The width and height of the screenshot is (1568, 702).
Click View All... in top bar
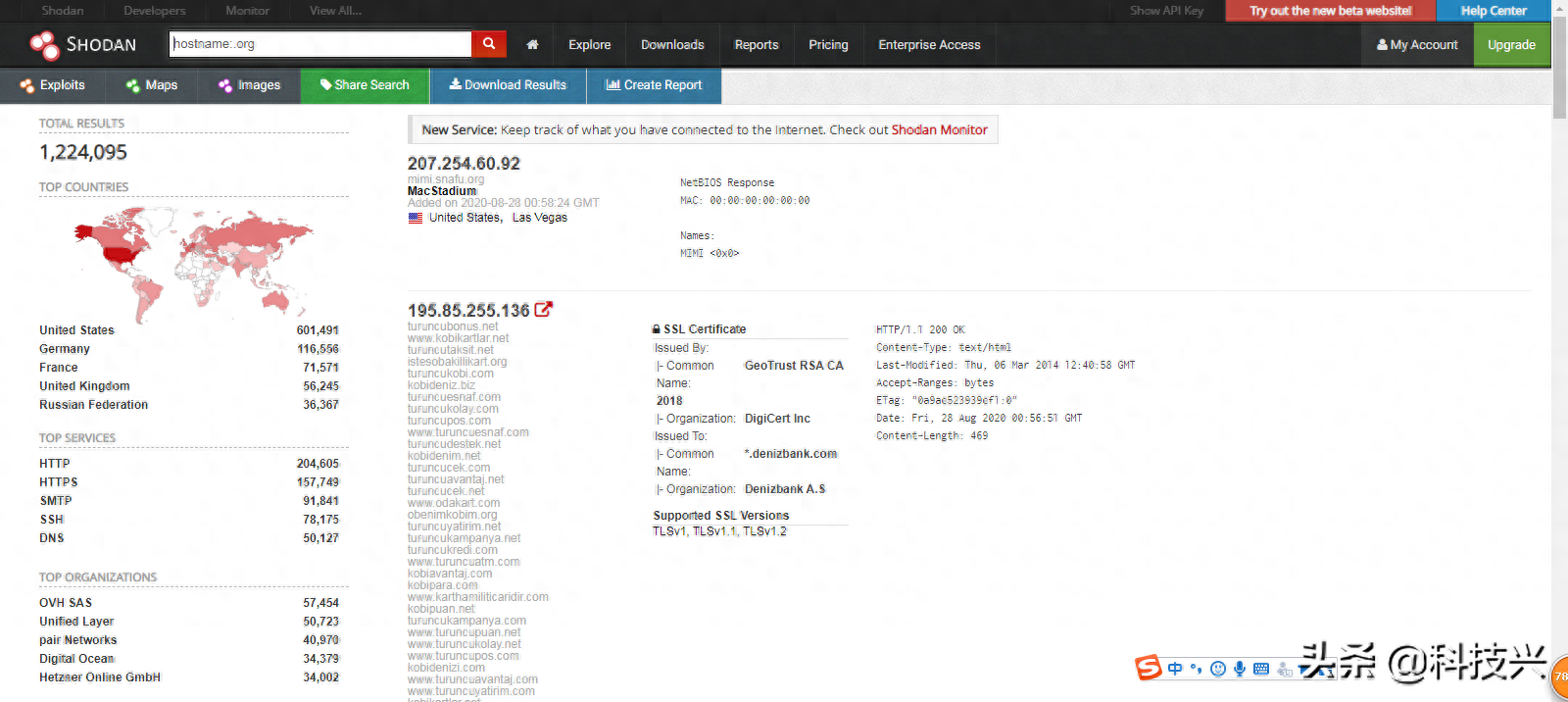click(335, 11)
